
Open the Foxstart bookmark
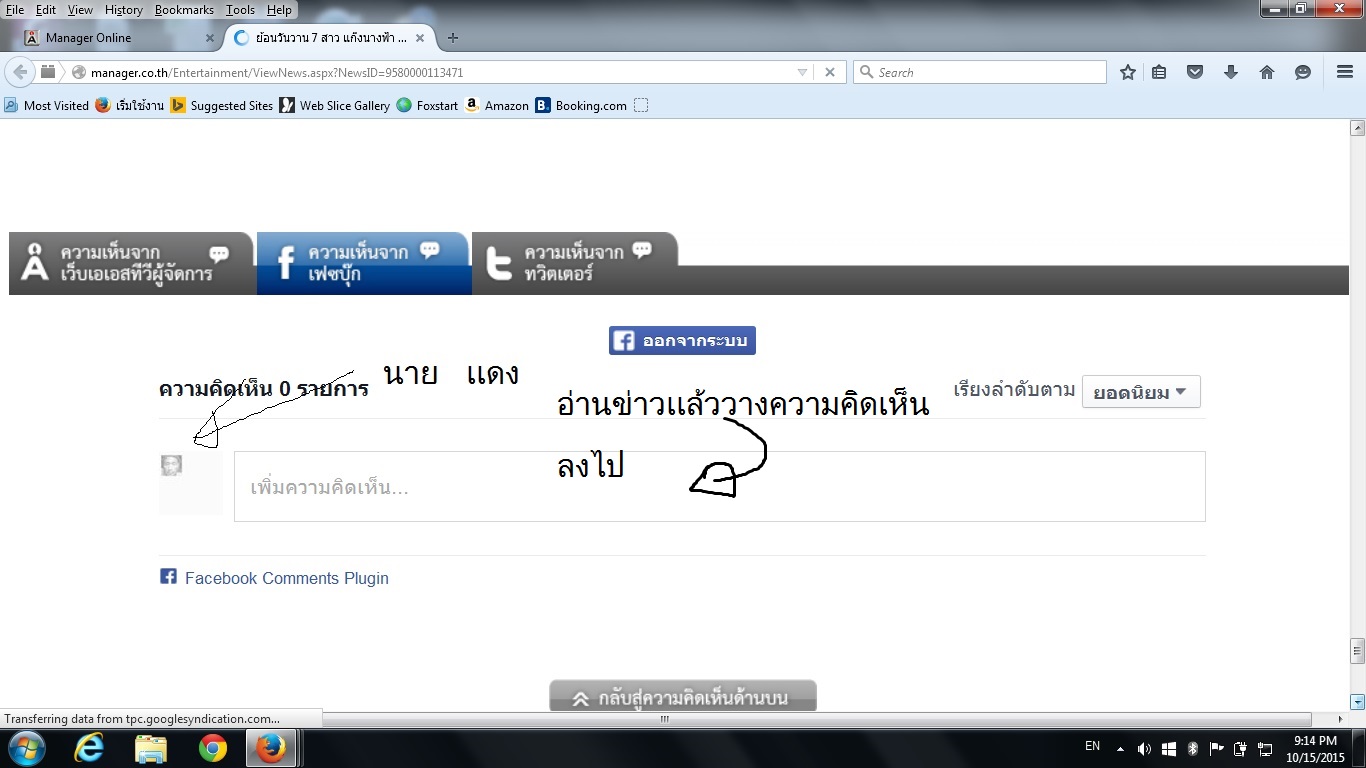[427, 105]
